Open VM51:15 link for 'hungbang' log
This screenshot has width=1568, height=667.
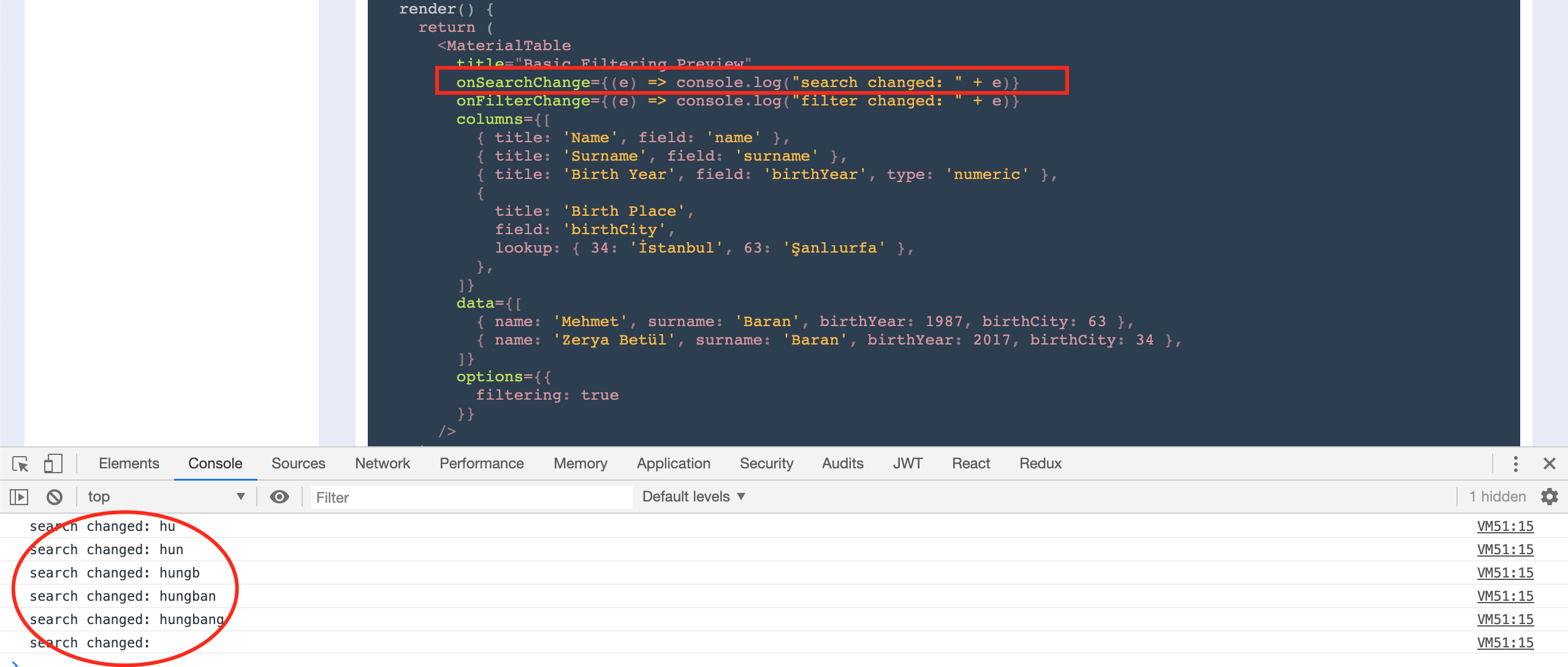click(1505, 619)
